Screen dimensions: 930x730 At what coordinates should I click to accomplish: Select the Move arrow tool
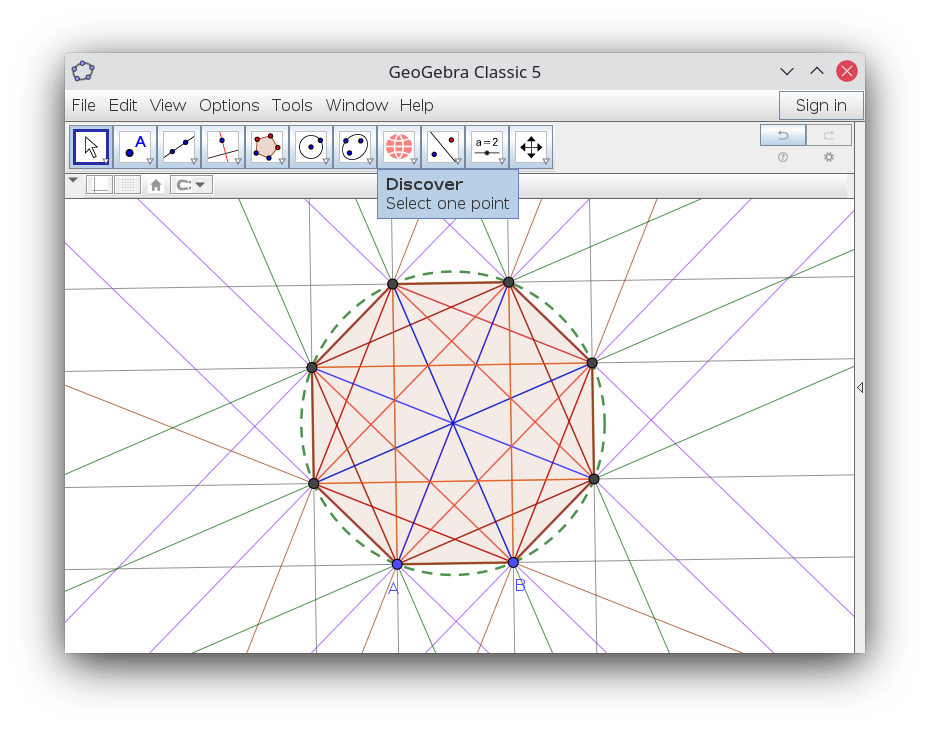coord(91,147)
